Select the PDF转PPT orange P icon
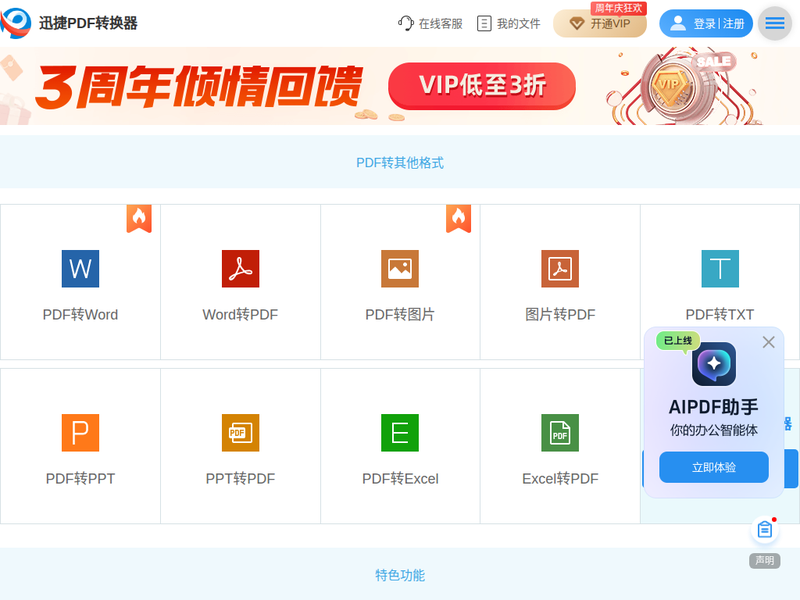The image size is (800, 600). [x=80, y=433]
